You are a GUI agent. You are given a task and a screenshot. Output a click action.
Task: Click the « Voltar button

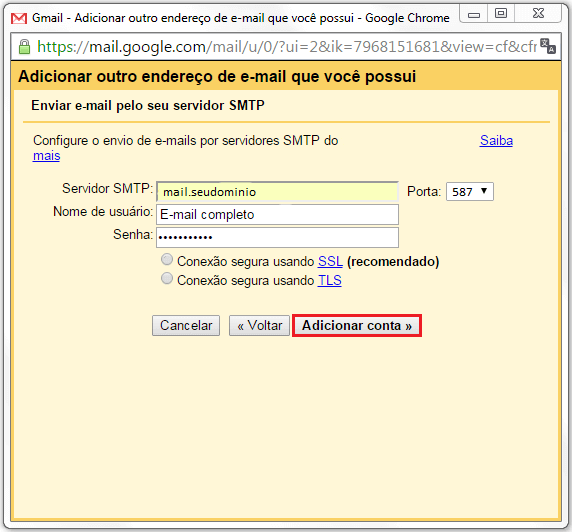259,325
